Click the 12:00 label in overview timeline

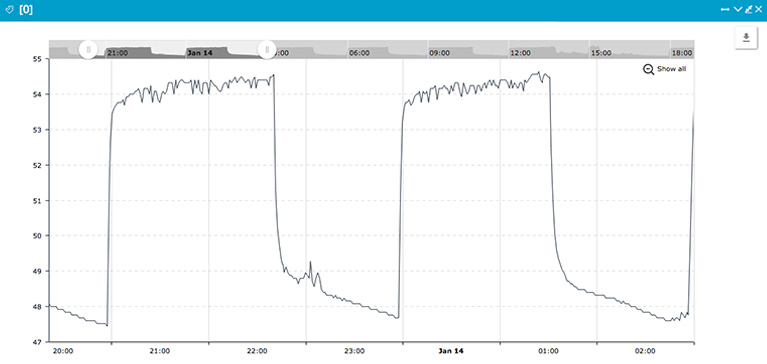(x=520, y=53)
